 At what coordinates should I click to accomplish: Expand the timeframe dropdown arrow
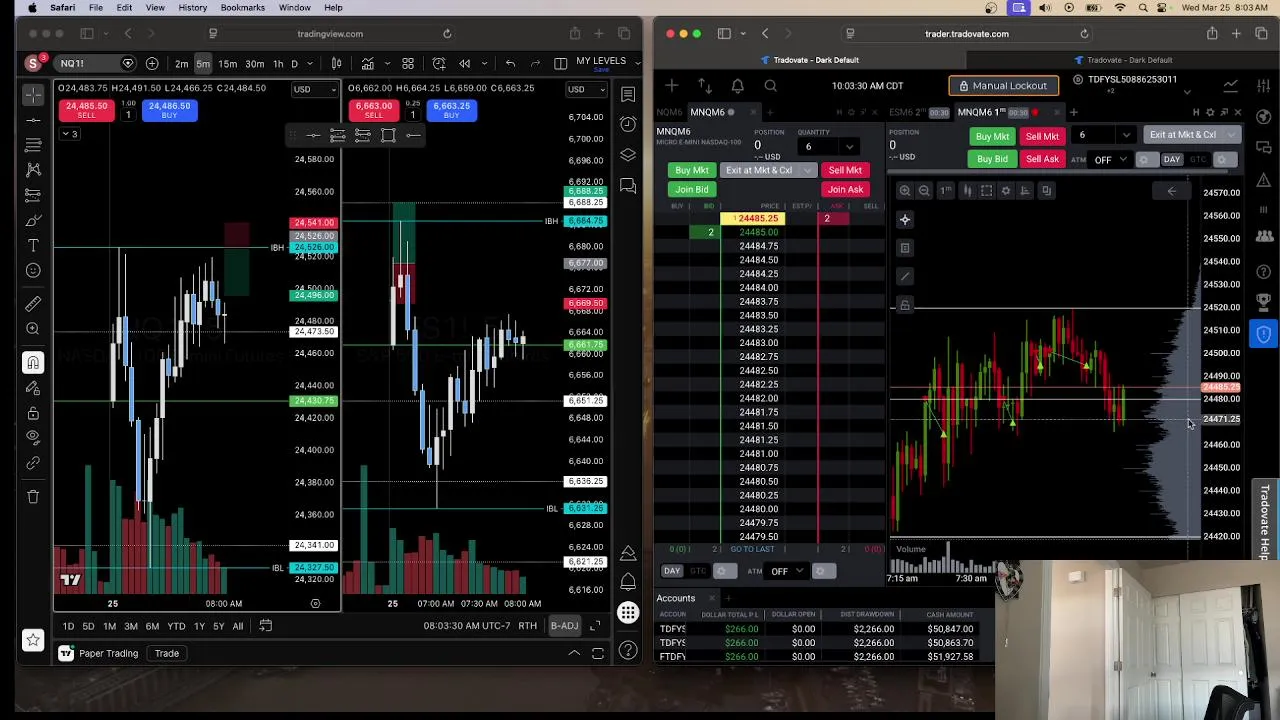[x=309, y=64]
